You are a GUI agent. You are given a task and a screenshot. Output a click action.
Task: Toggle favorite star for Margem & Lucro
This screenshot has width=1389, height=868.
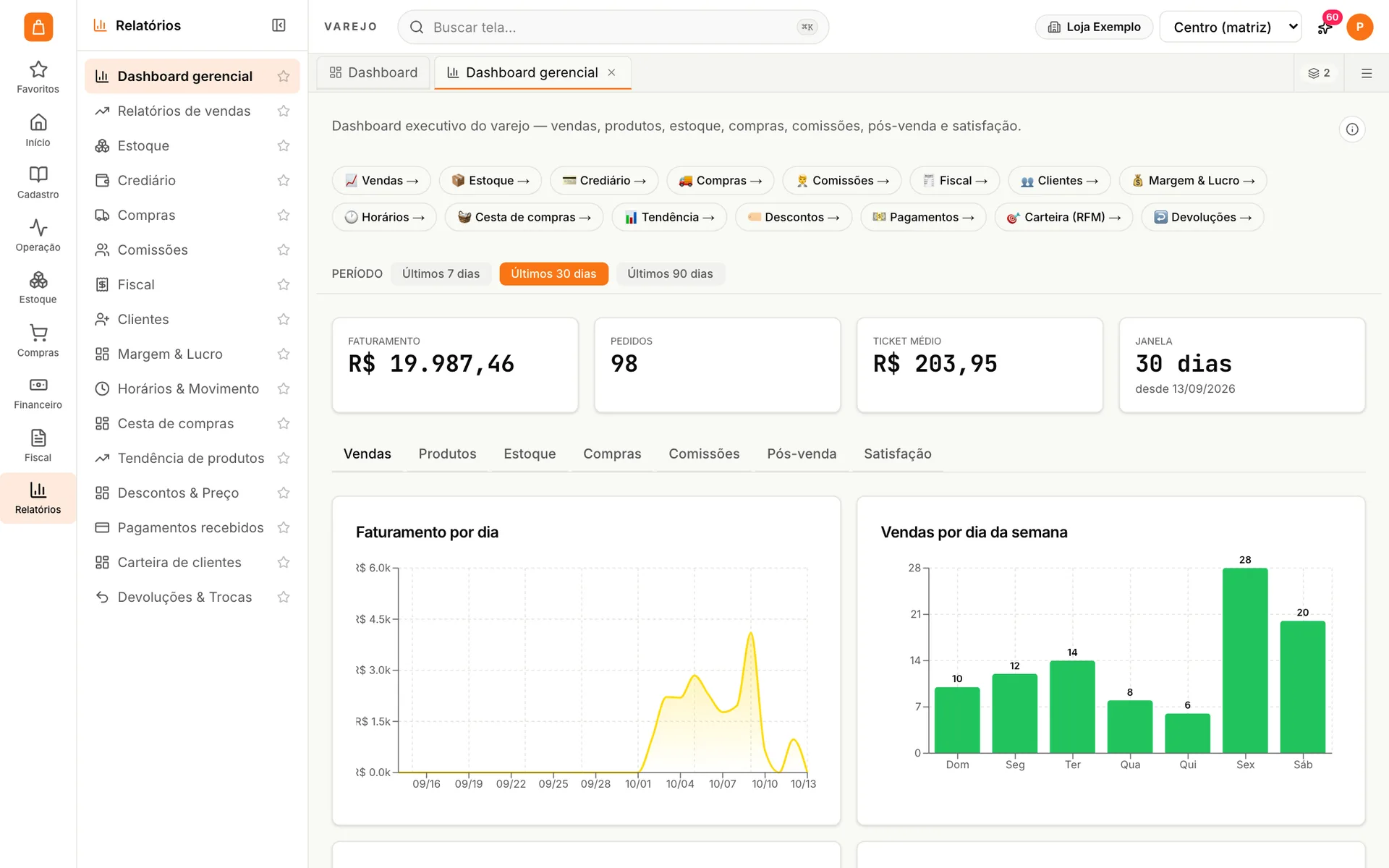coord(284,354)
